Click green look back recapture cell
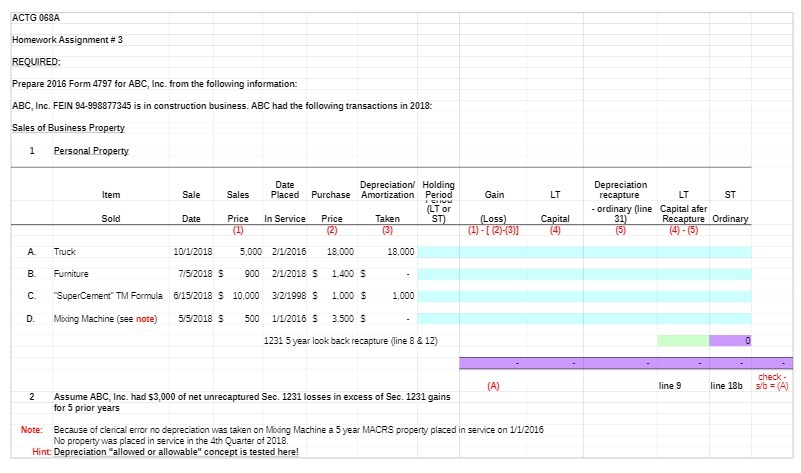 pos(683,341)
